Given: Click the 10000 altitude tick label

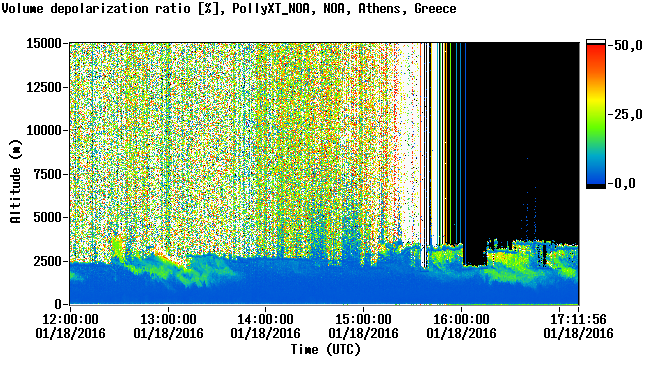Looking at the screenshot, I should click(44, 130).
